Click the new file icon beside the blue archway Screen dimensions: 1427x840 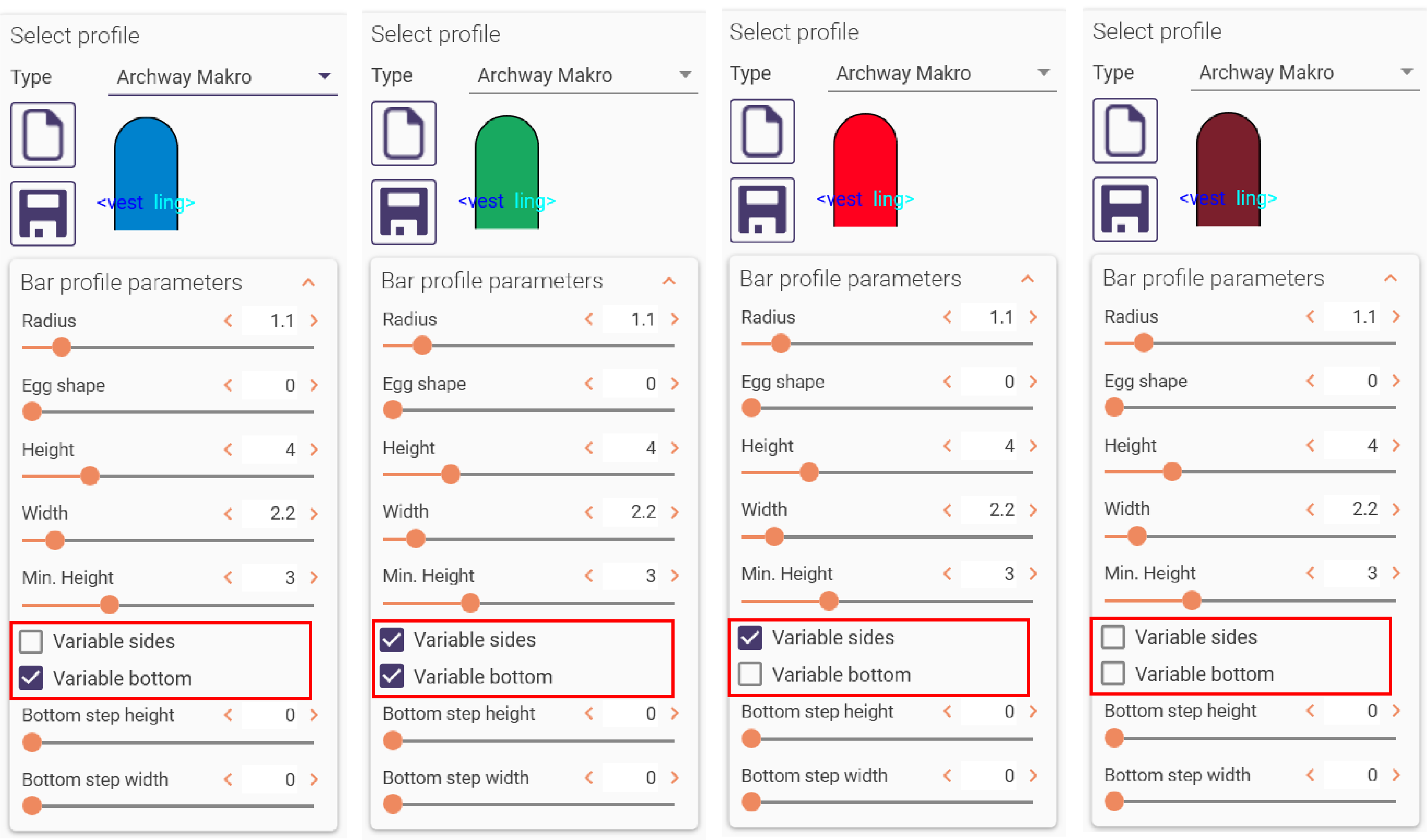point(43,135)
